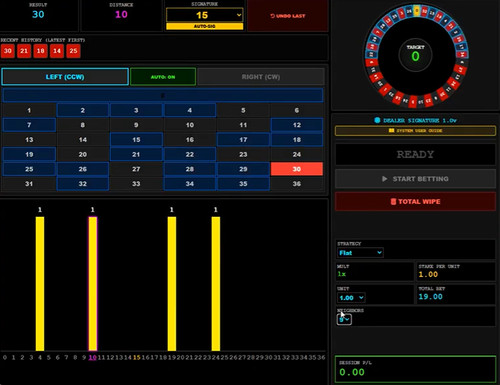
Task: Choose number 17 on the grid
Action: tap(243, 140)
